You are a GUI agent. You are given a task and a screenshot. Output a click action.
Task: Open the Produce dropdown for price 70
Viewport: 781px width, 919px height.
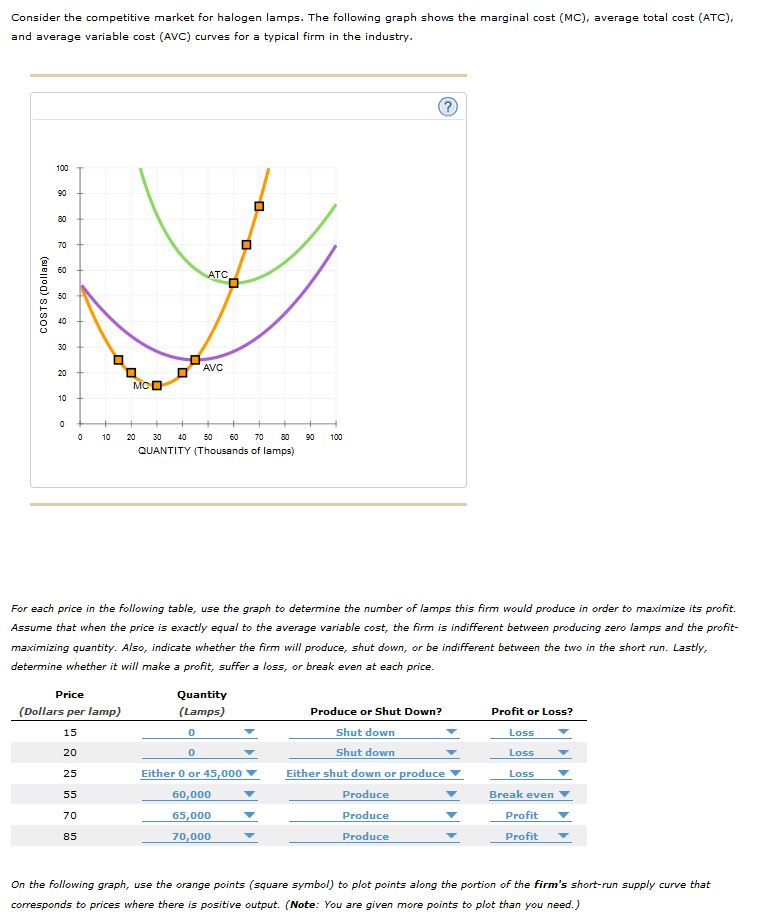coord(374,815)
